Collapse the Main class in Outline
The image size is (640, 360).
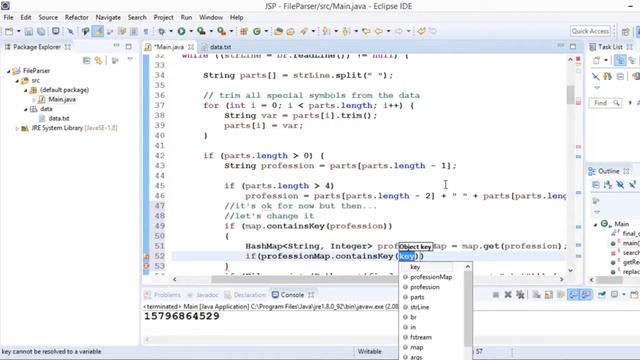(595, 224)
